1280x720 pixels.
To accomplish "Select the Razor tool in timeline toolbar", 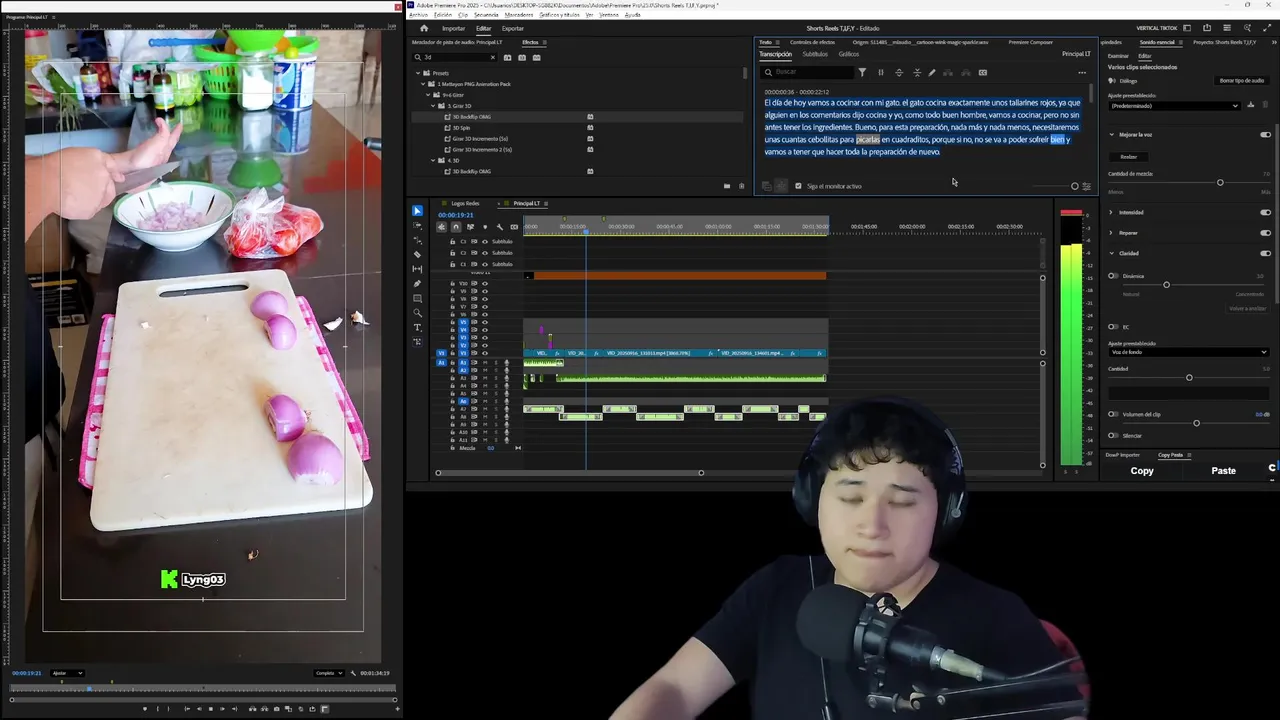I will tap(417, 254).
